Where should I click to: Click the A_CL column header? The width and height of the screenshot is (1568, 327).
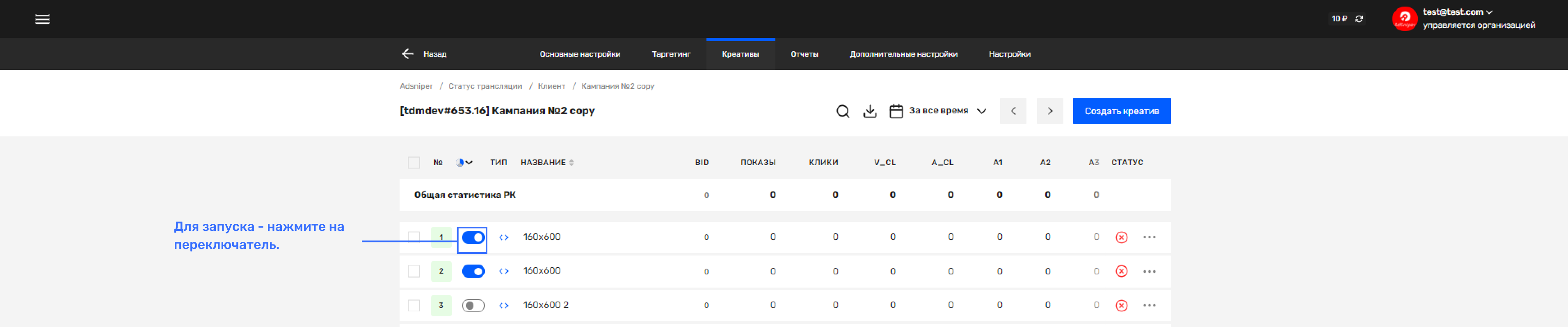(942, 163)
